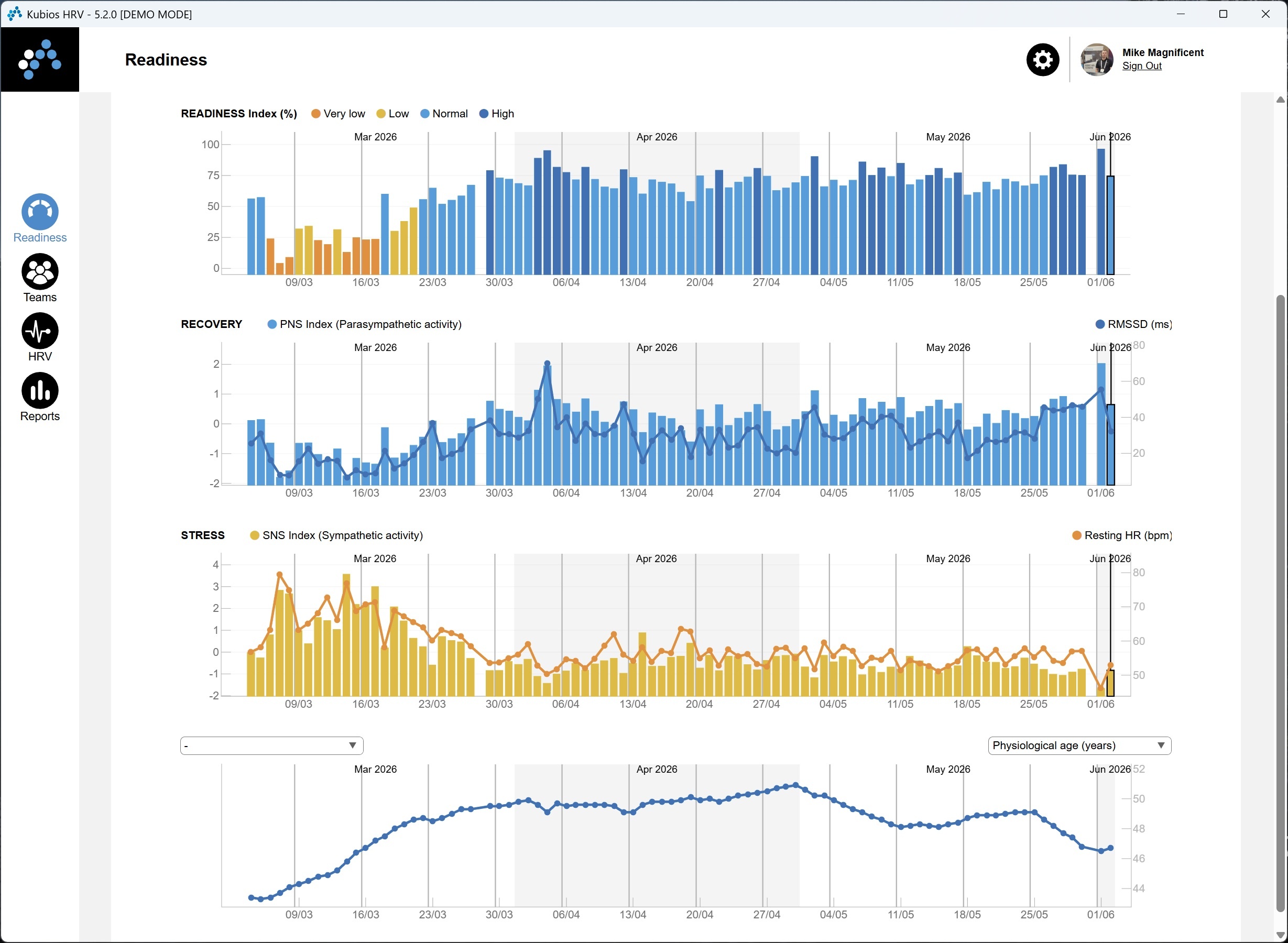This screenshot has width=1288, height=943.
Task: Click the PNS Index legend marker
Action: (x=272, y=324)
